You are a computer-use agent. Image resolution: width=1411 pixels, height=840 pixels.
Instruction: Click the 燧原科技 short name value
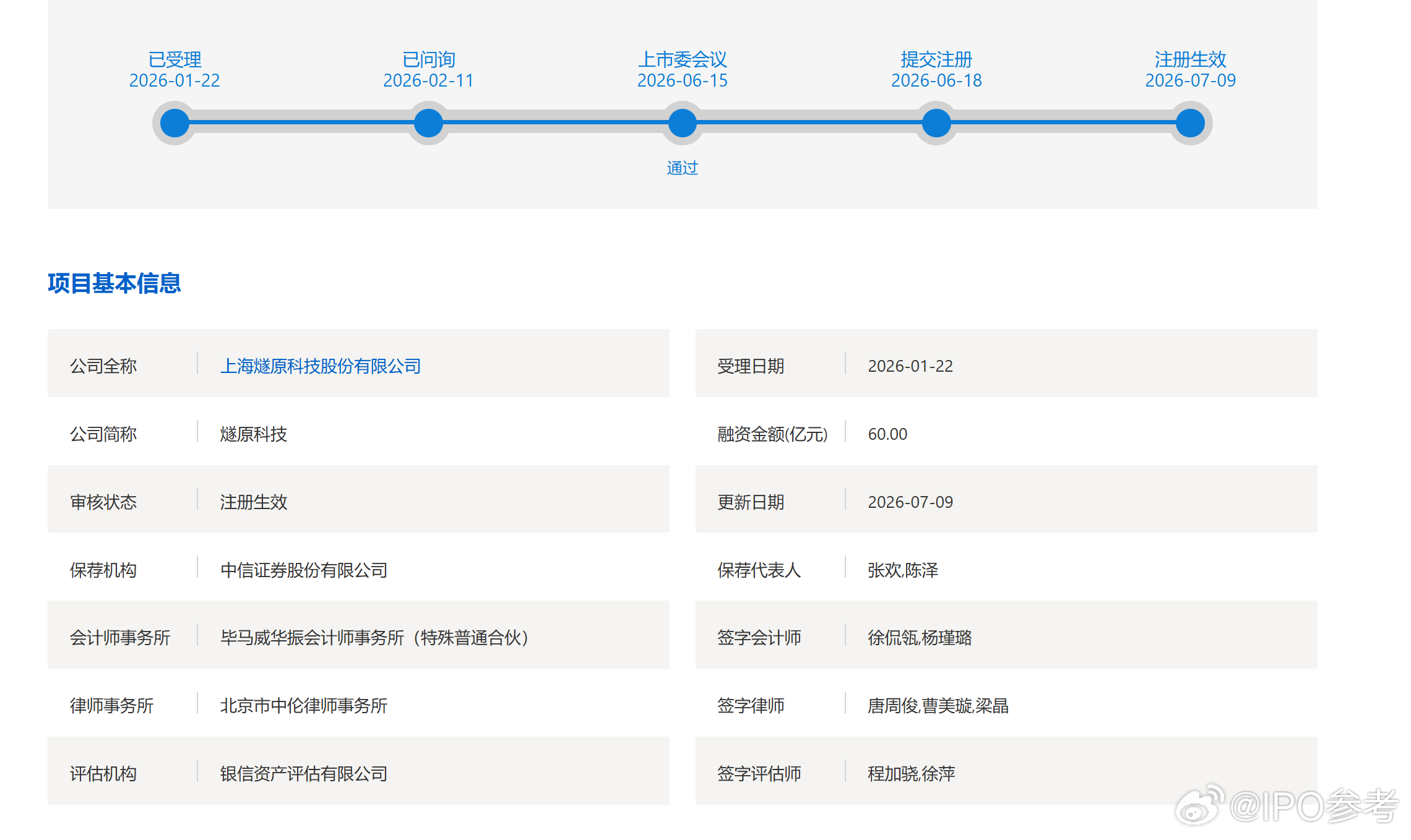click(254, 434)
